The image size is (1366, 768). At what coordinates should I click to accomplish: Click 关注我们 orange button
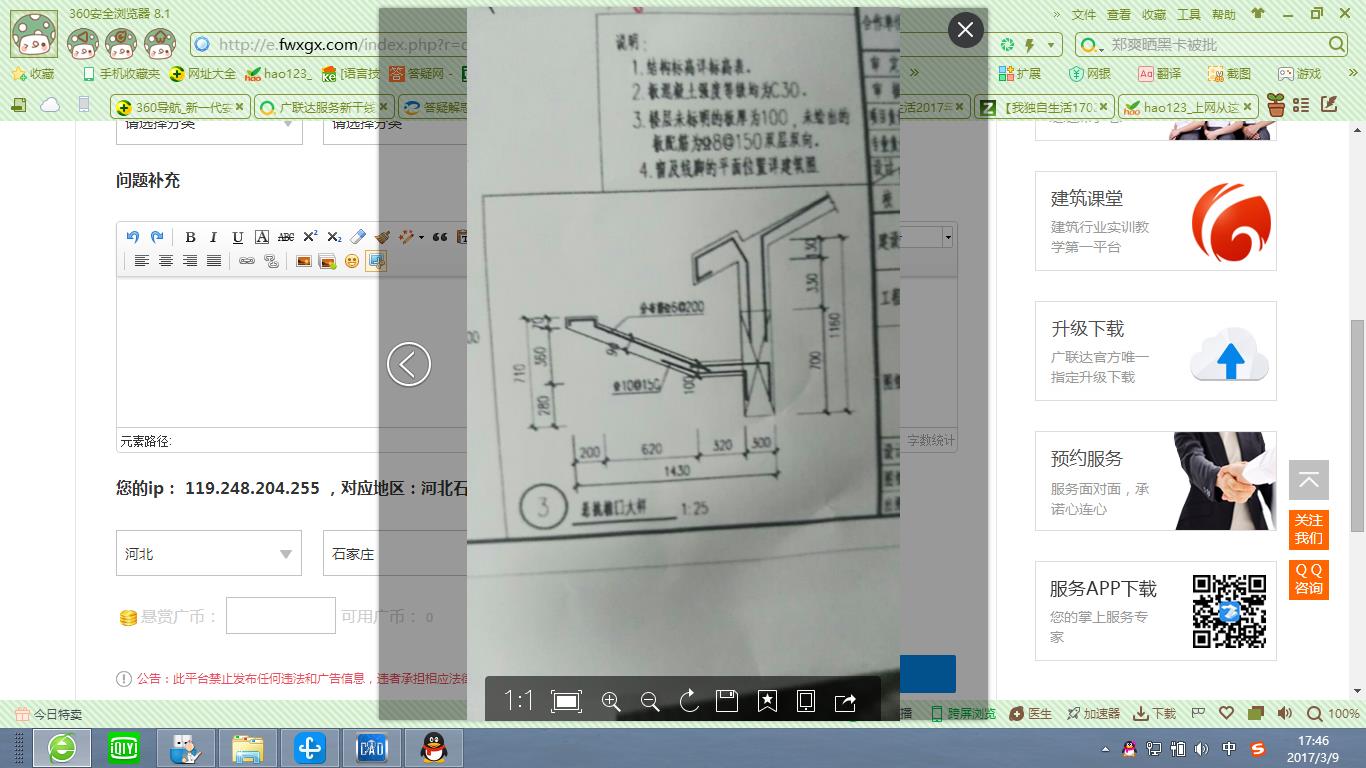1309,529
